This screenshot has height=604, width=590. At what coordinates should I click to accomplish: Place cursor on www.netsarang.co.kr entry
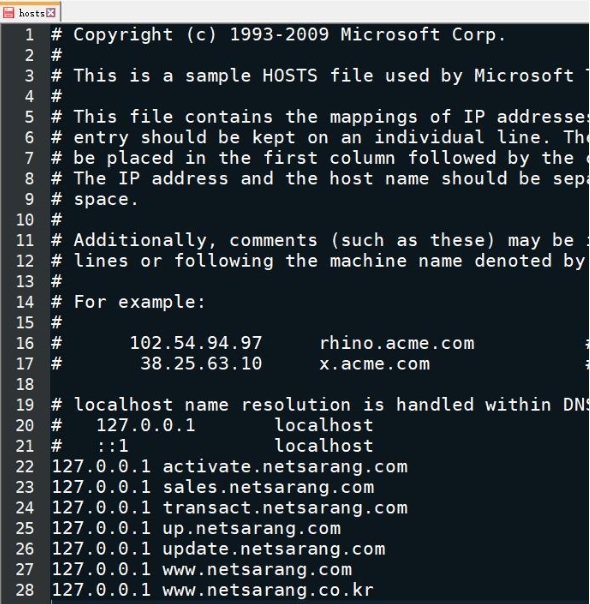pyautogui.click(x=268, y=590)
